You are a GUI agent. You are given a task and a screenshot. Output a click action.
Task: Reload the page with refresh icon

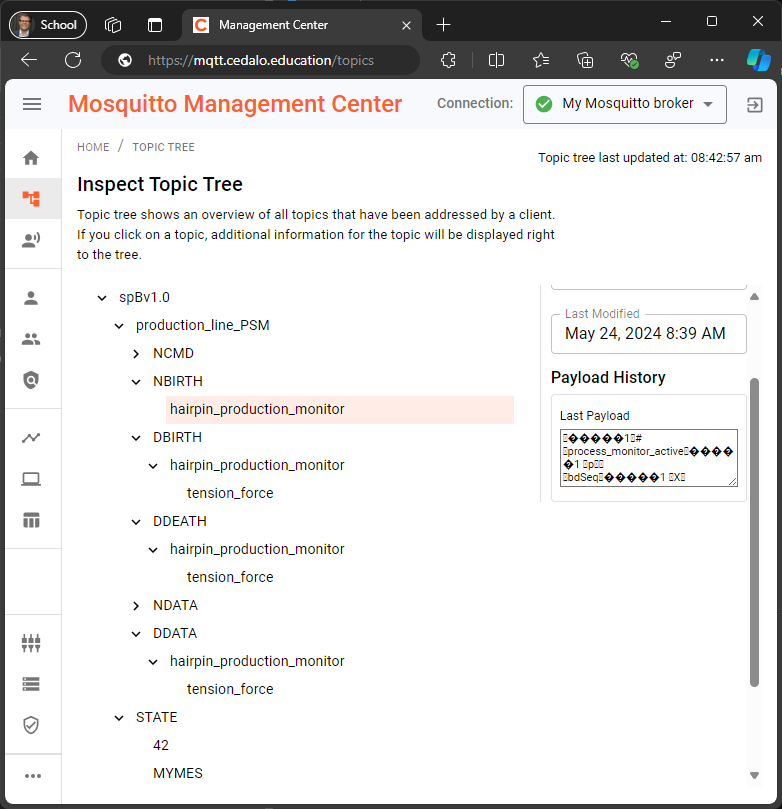click(x=73, y=60)
